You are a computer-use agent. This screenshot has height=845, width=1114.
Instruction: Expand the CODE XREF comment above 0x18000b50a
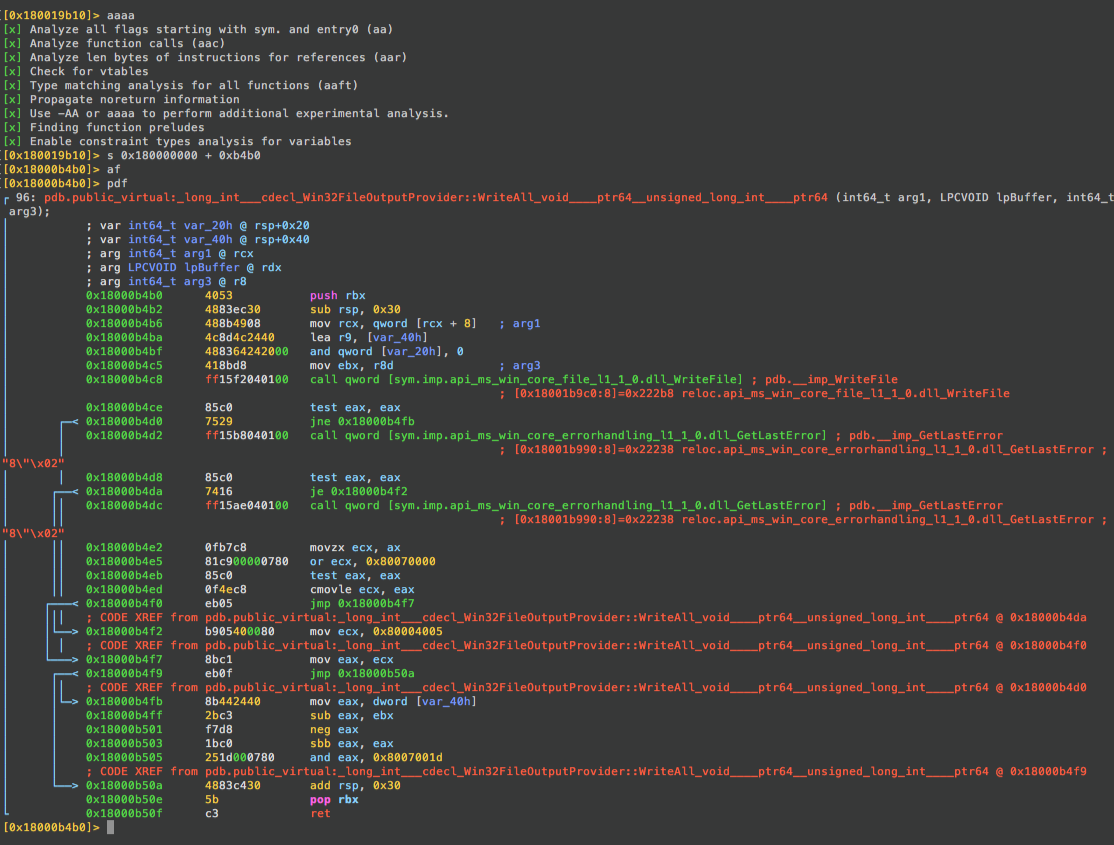(x=400, y=771)
